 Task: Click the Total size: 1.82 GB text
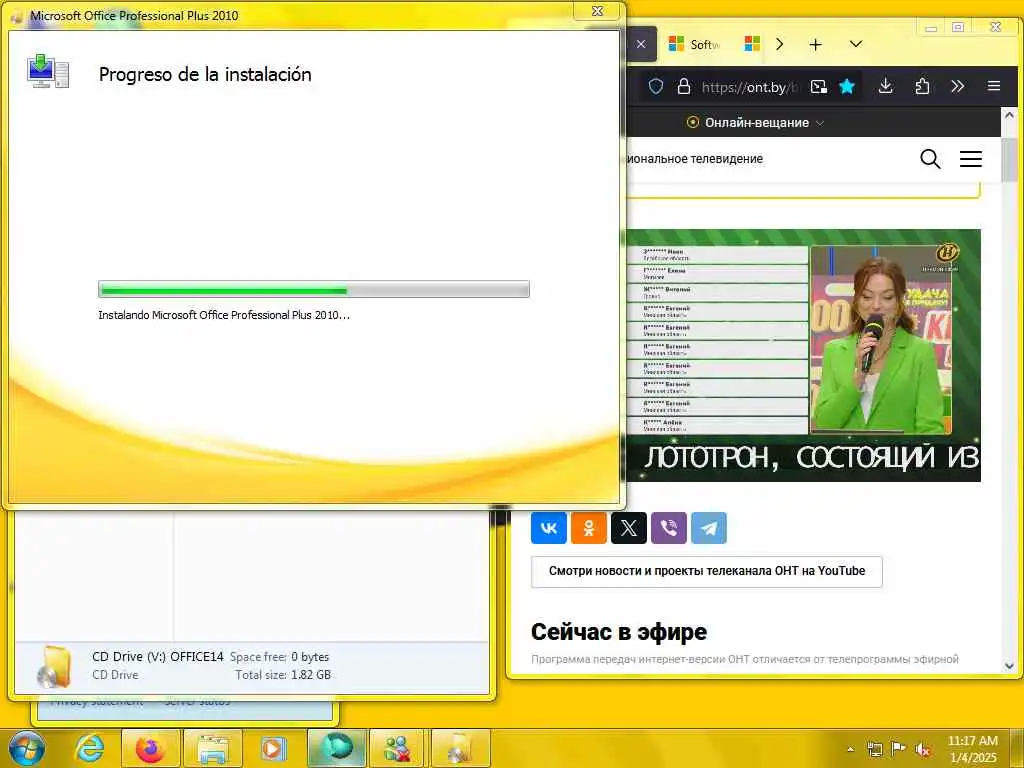tap(283, 675)
